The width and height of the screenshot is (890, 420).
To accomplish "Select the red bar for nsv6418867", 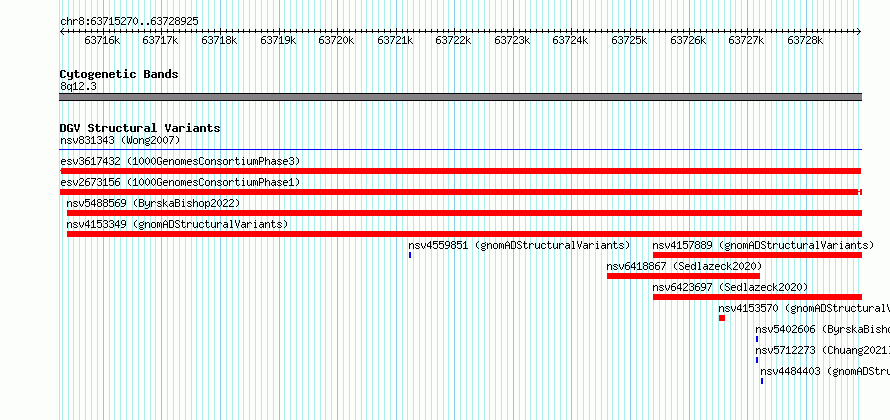I will pyautogui.click(x=683, y=276).
